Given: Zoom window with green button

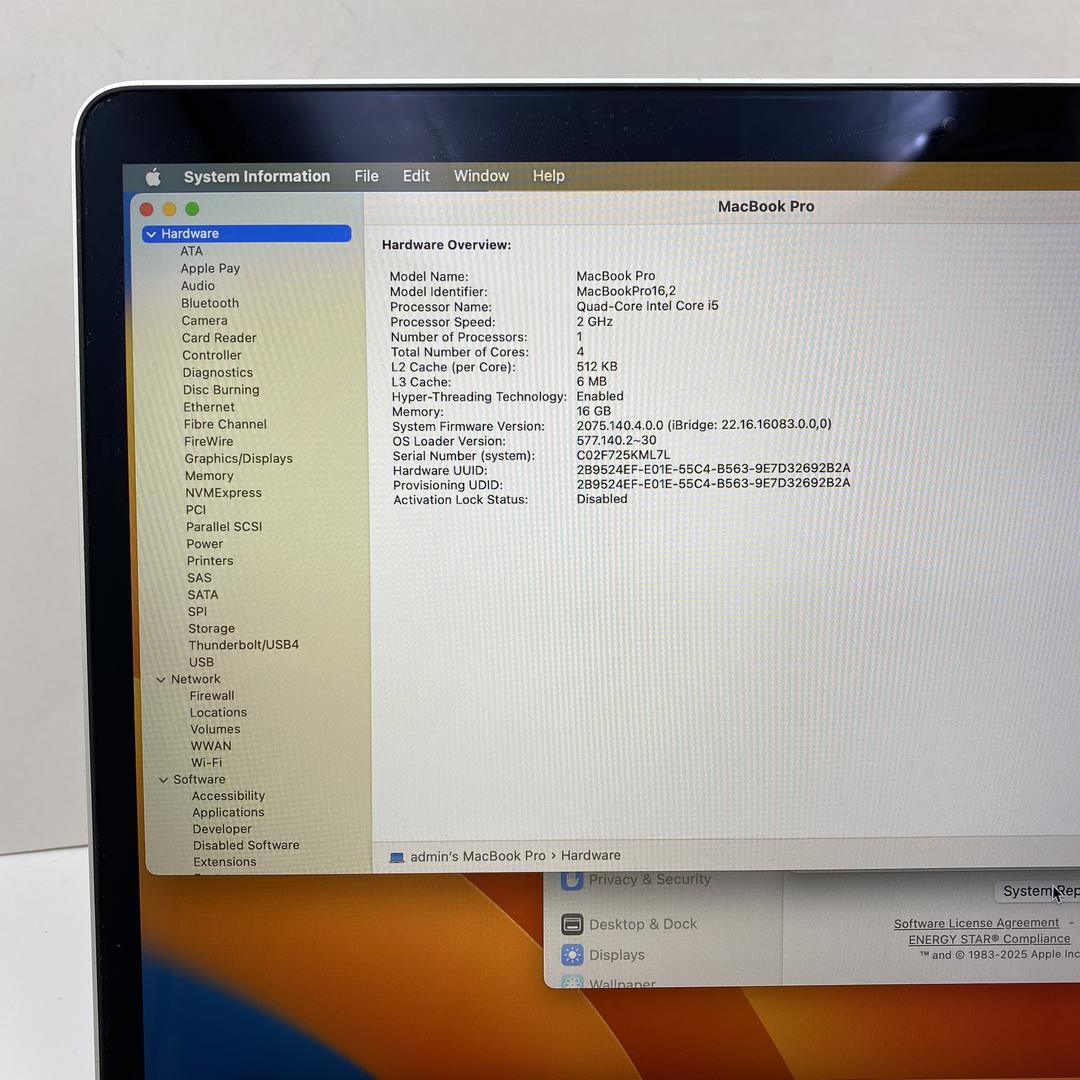Looking at the screenshot, I should click(192, 209).
